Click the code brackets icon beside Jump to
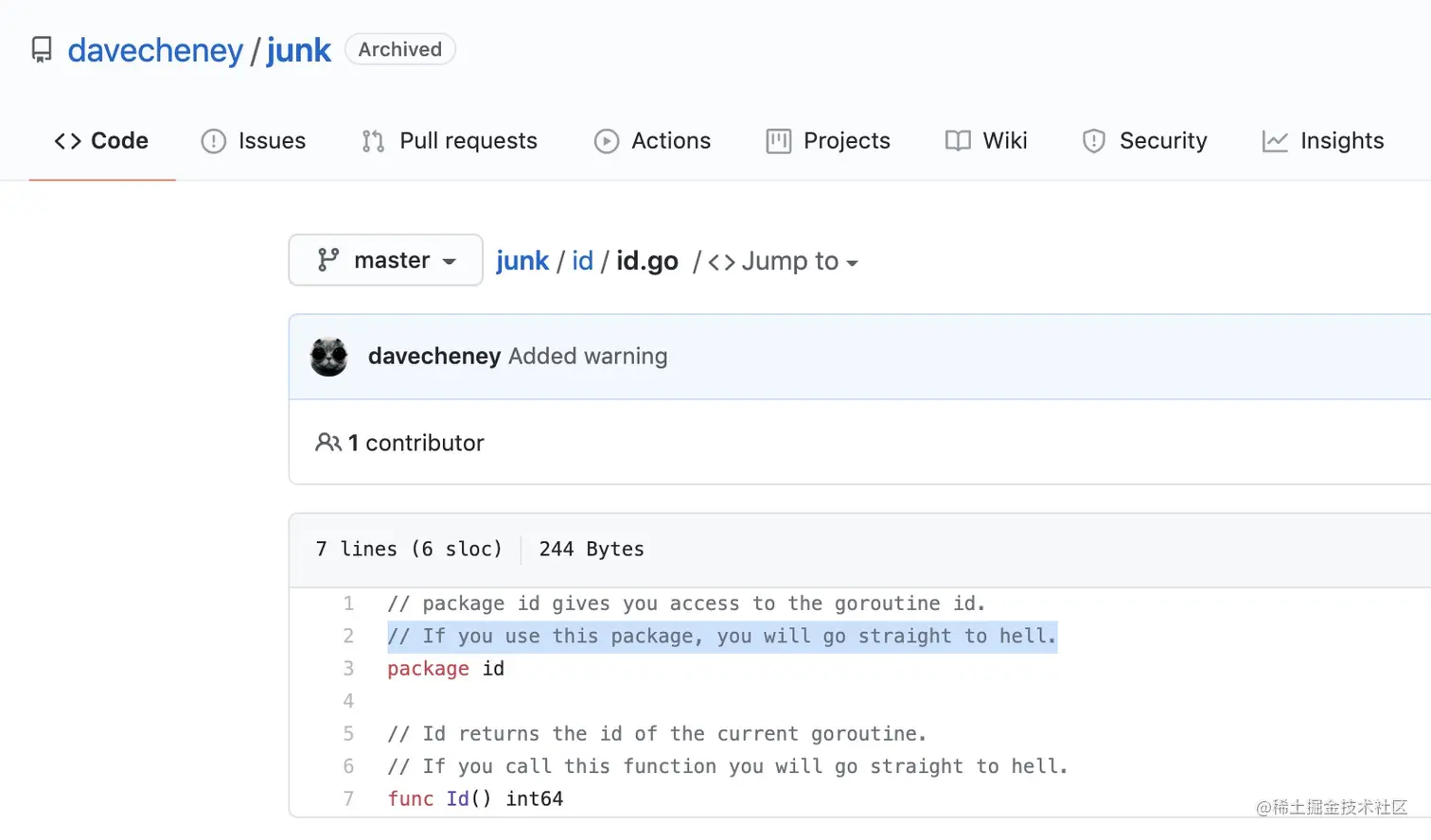 pyautogui.click(x=721, y=262)
